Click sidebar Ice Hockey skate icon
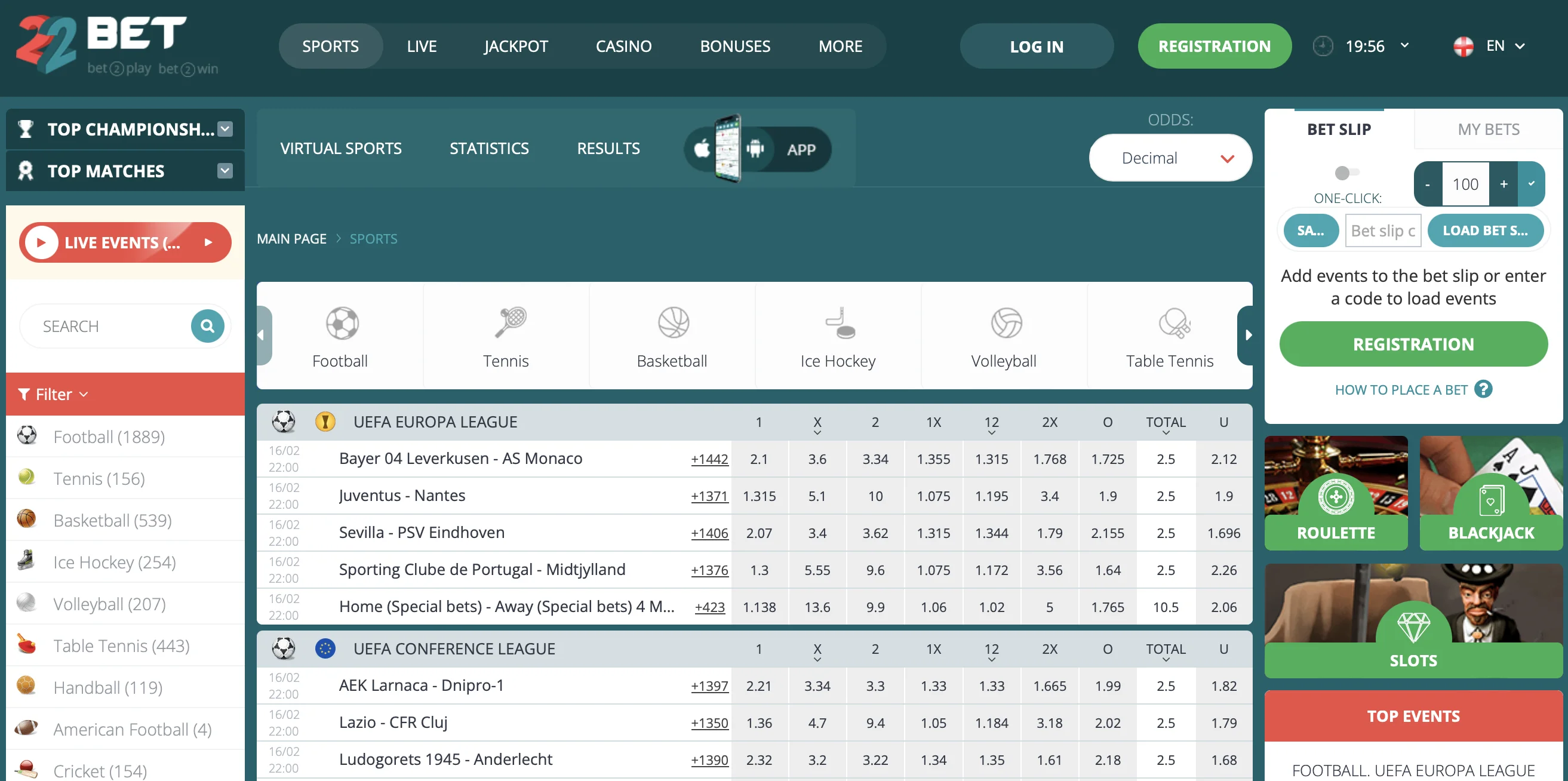The width and height of the screenshot is (1568, 781). tap(26, 560)
